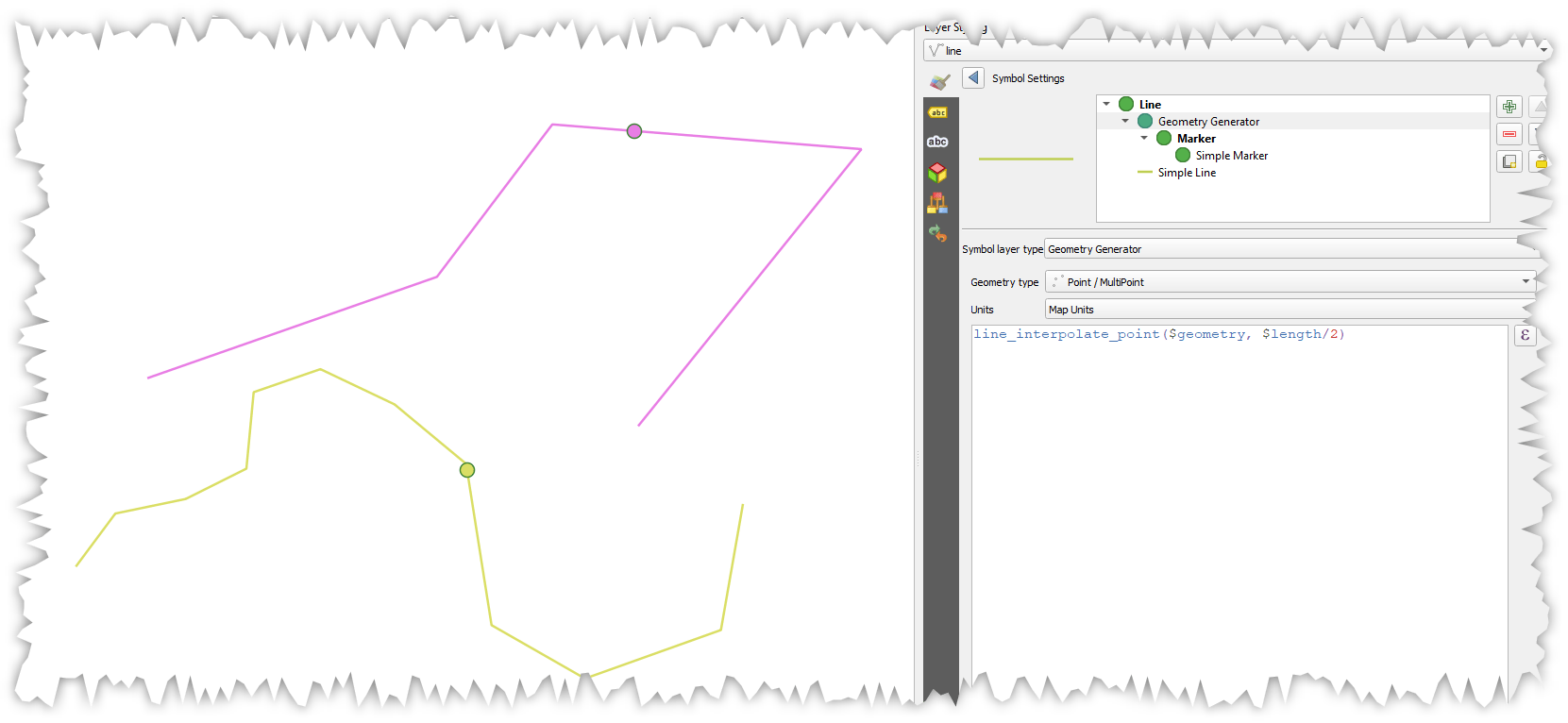
Task: Click the yellow line midpoint marker
Action: pyautogui.click(x=467, y=470)
